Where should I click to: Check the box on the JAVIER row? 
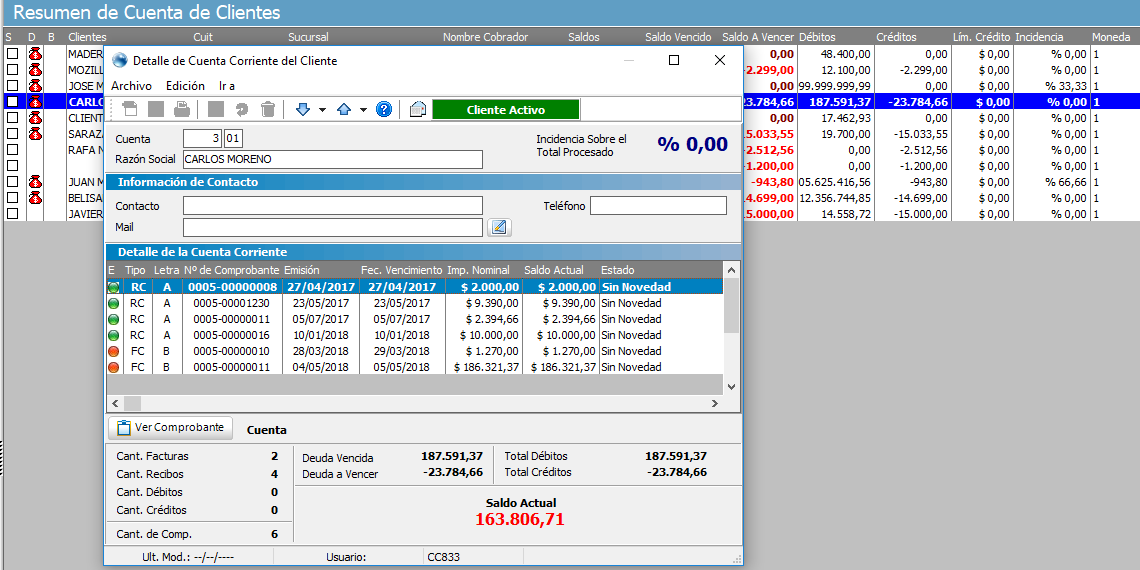[12, 214]
